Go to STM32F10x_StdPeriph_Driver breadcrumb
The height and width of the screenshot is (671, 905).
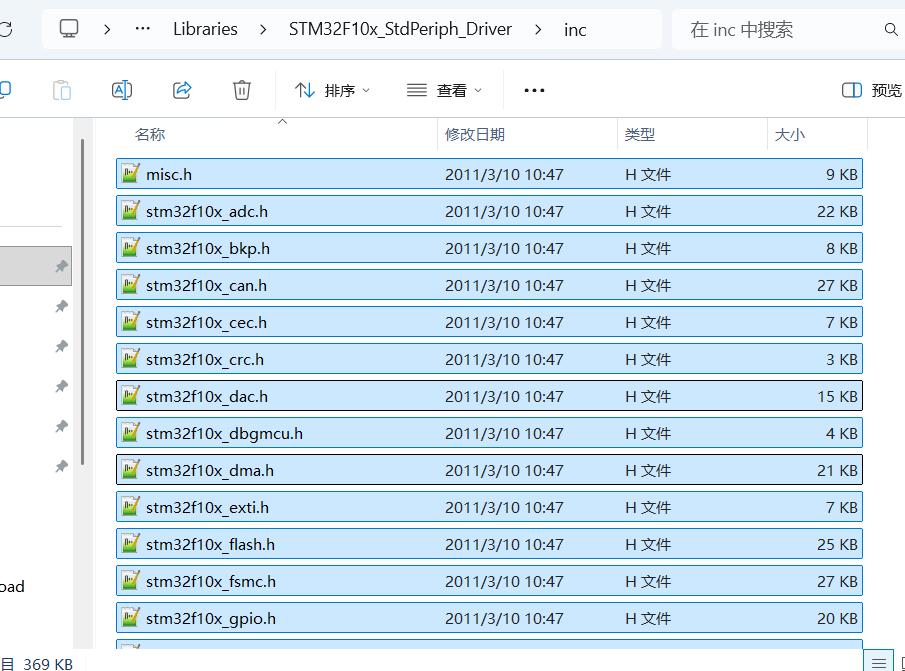(400, 29)
